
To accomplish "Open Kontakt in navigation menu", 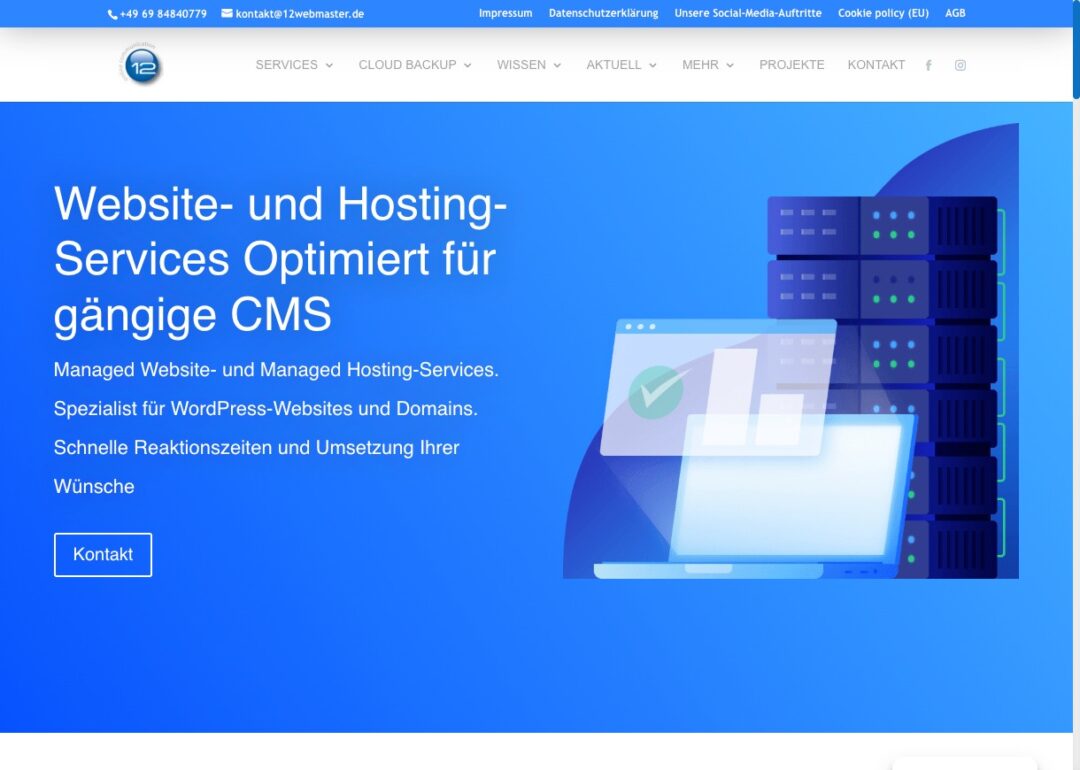I will [876, 65].
